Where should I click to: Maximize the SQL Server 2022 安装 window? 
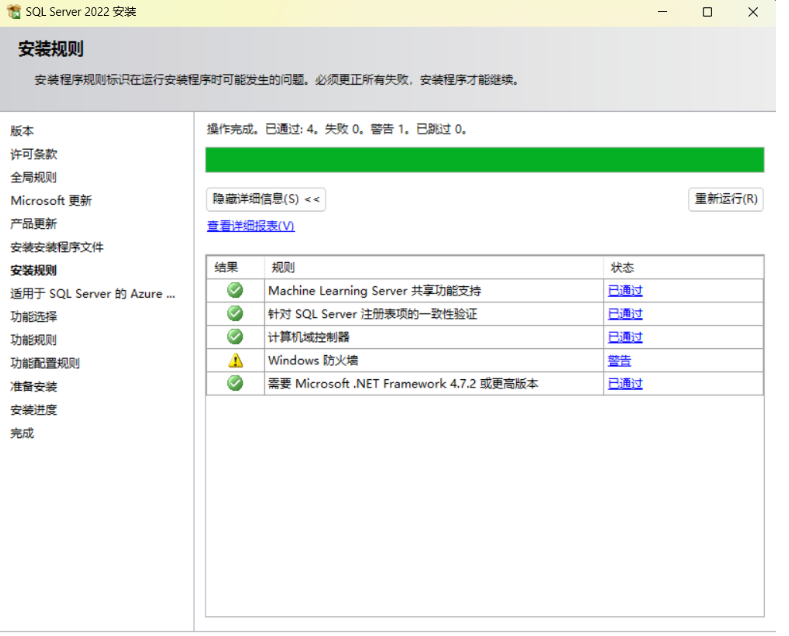coord(707,12)
